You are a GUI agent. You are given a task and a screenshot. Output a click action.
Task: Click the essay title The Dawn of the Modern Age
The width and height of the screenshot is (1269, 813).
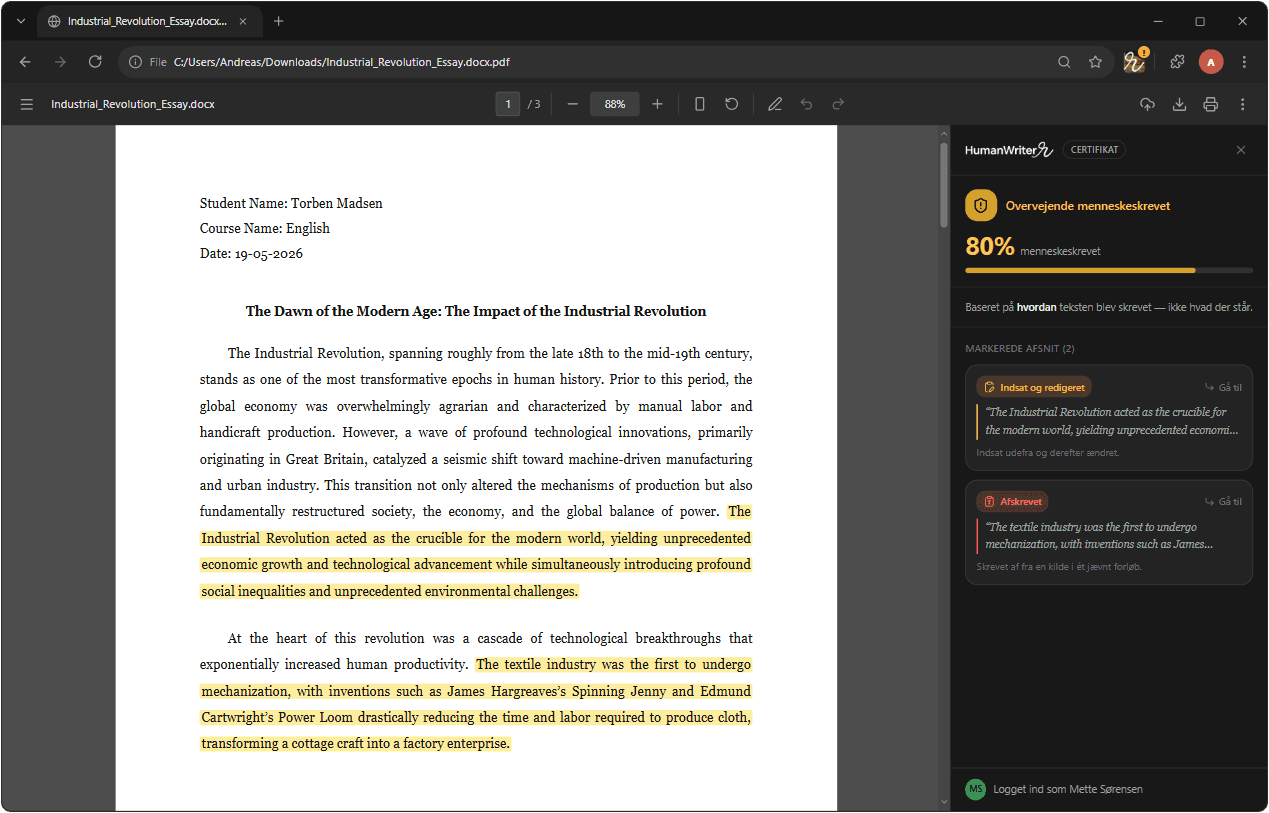[x=476, y=311]
